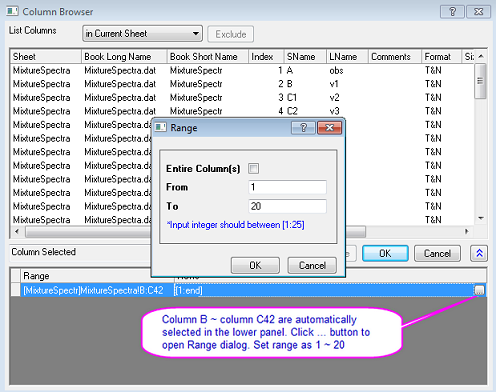Click OK in the Range dialog
Image resolution: width=496 pixels, height=392 pixels.
255,265
